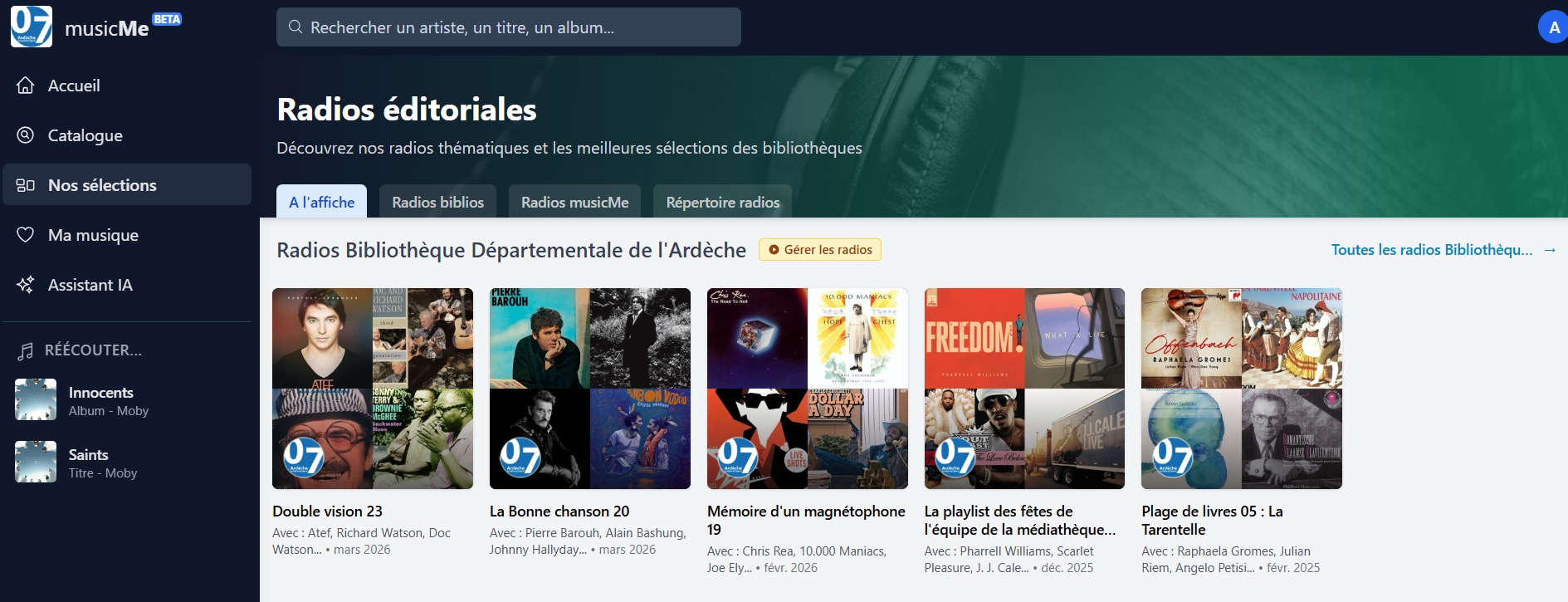Click the musicMe brand name

point(106,28)
